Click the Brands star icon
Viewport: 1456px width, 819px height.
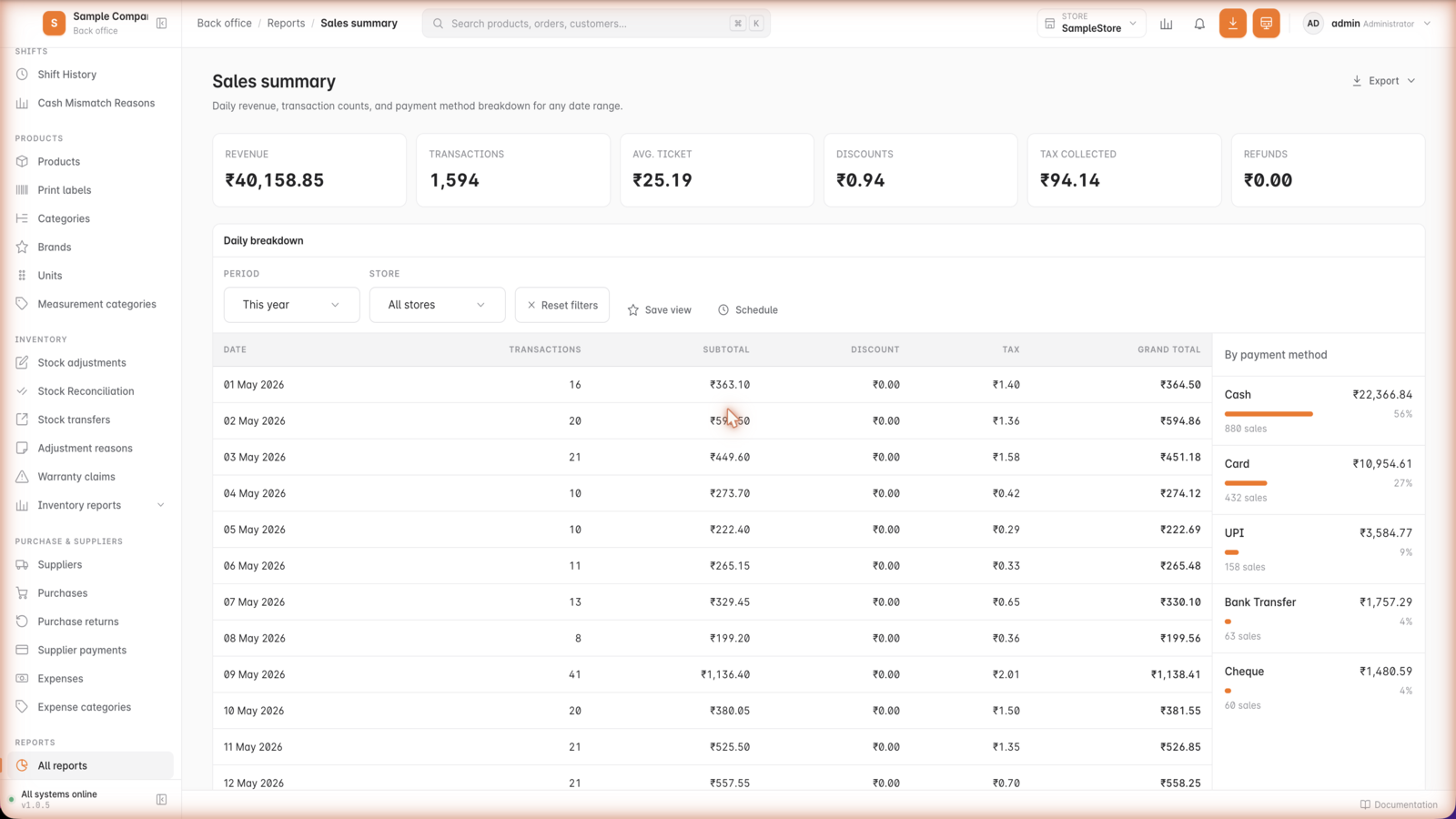22,247
